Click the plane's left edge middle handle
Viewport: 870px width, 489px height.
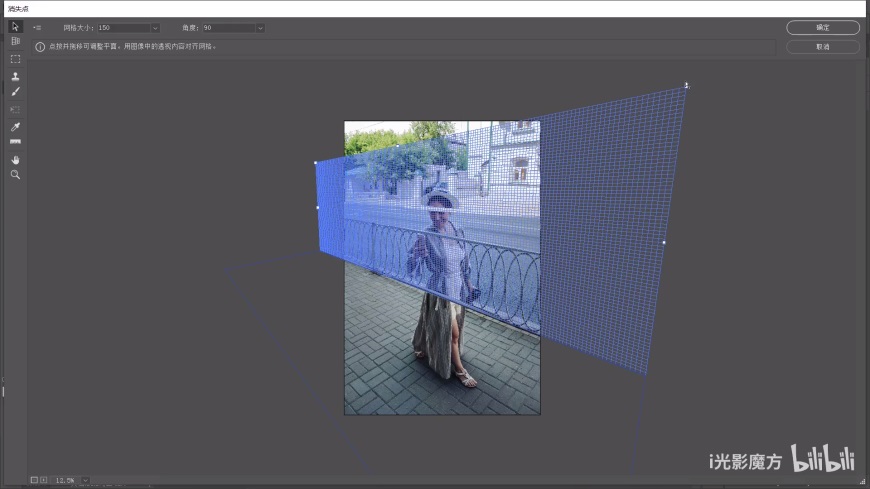pyautogui.click(x=317, y=208)
